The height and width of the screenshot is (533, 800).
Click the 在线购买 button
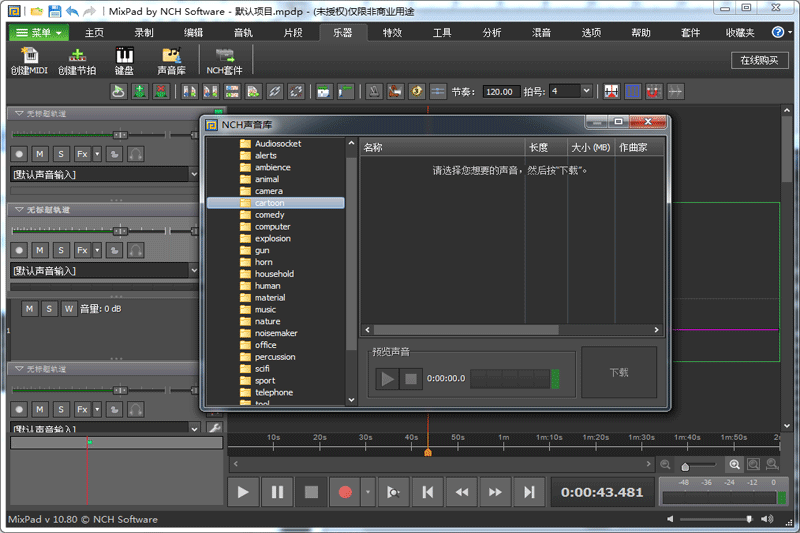[759, 60]
